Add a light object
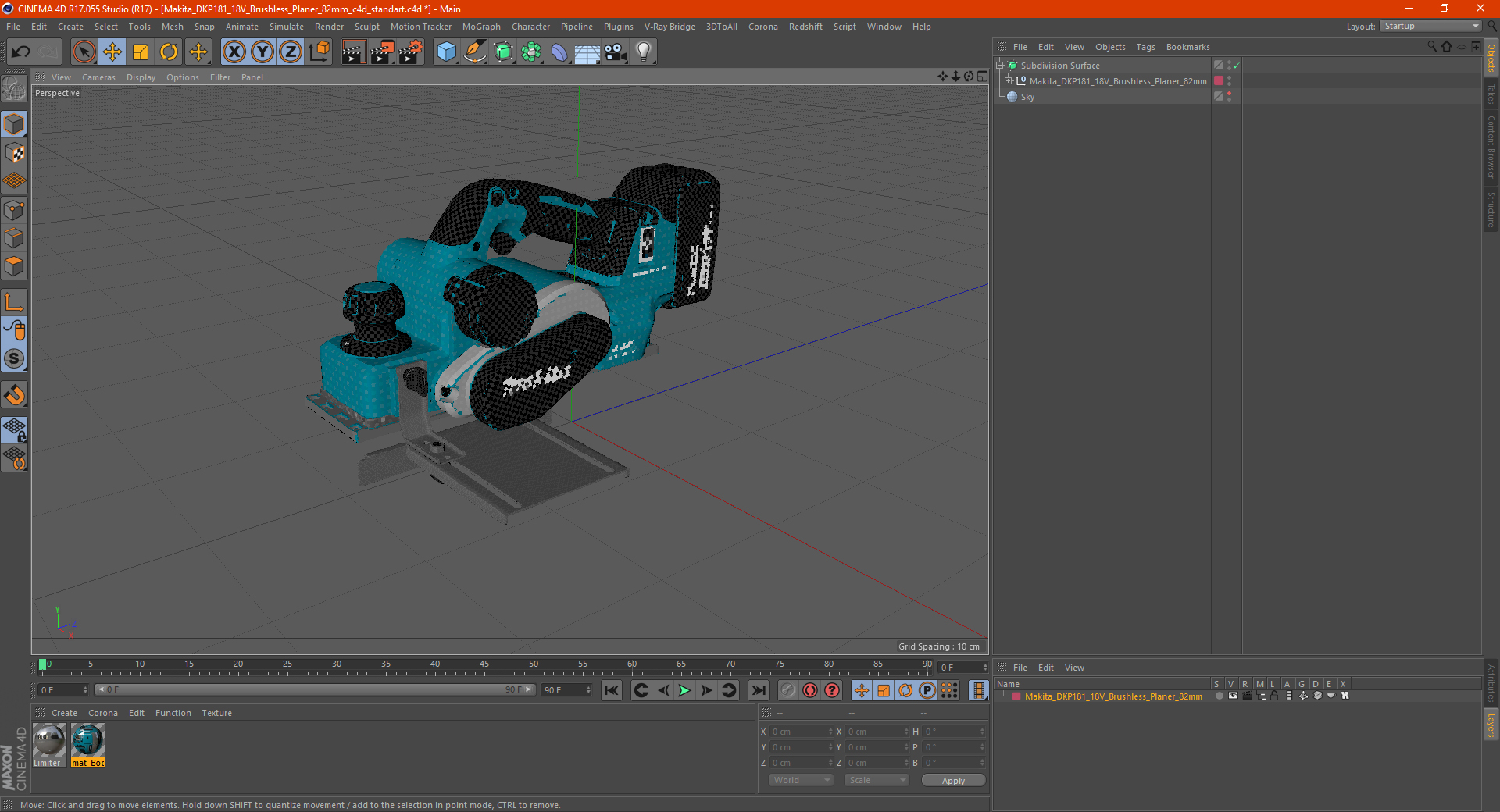This screenshot has height=812, width=1500. [643, 52]
